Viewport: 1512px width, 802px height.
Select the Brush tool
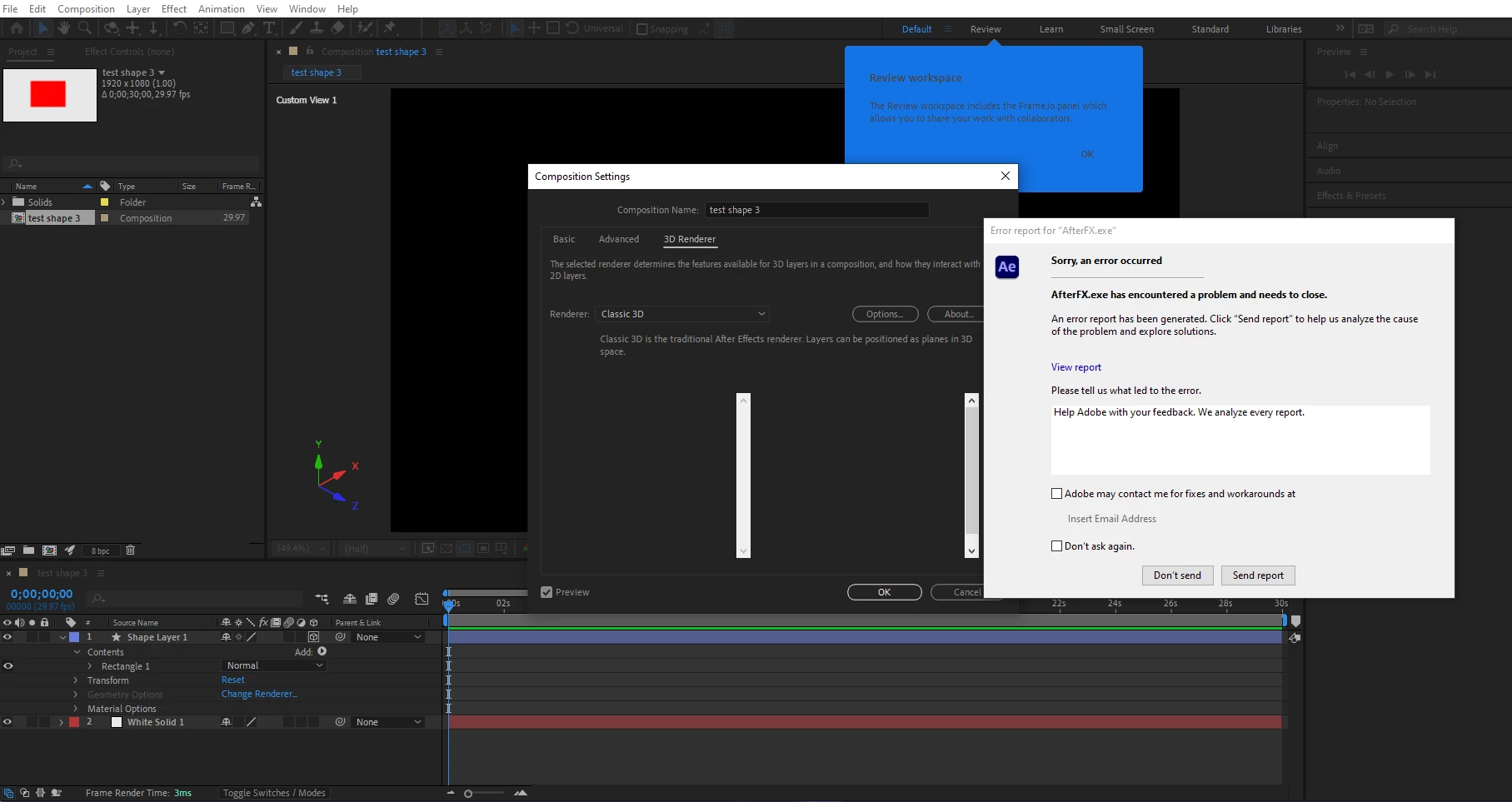coord(296,28)
